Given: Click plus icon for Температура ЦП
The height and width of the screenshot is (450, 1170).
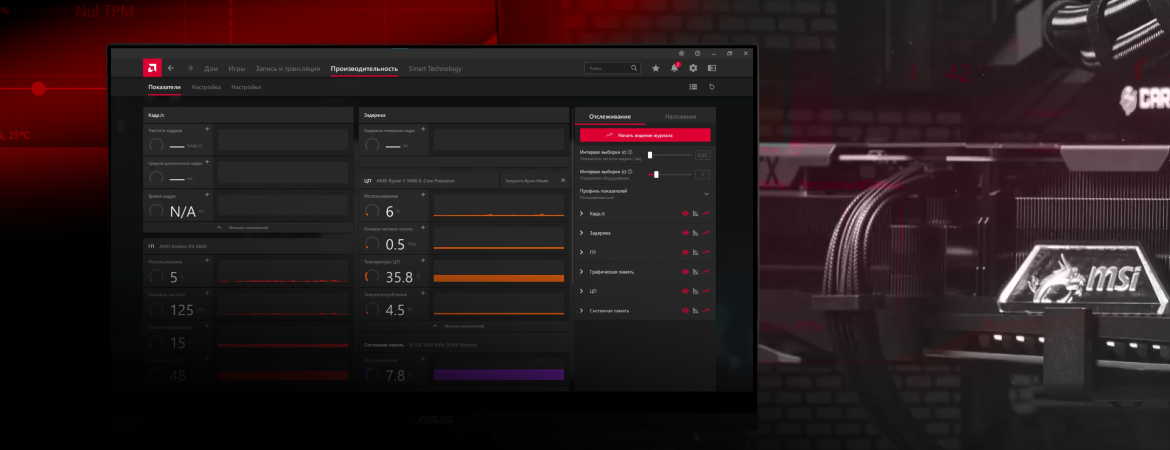Looking at the screenshot, I should [423, 260].
